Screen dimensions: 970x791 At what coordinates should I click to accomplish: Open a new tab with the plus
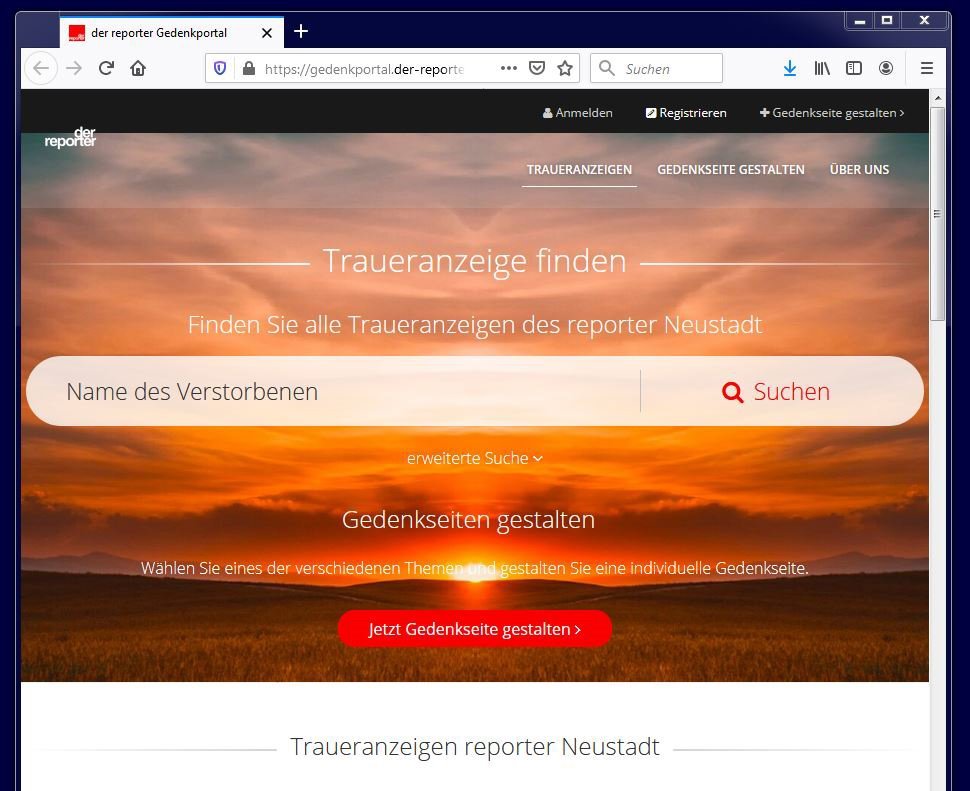point(301,31)
